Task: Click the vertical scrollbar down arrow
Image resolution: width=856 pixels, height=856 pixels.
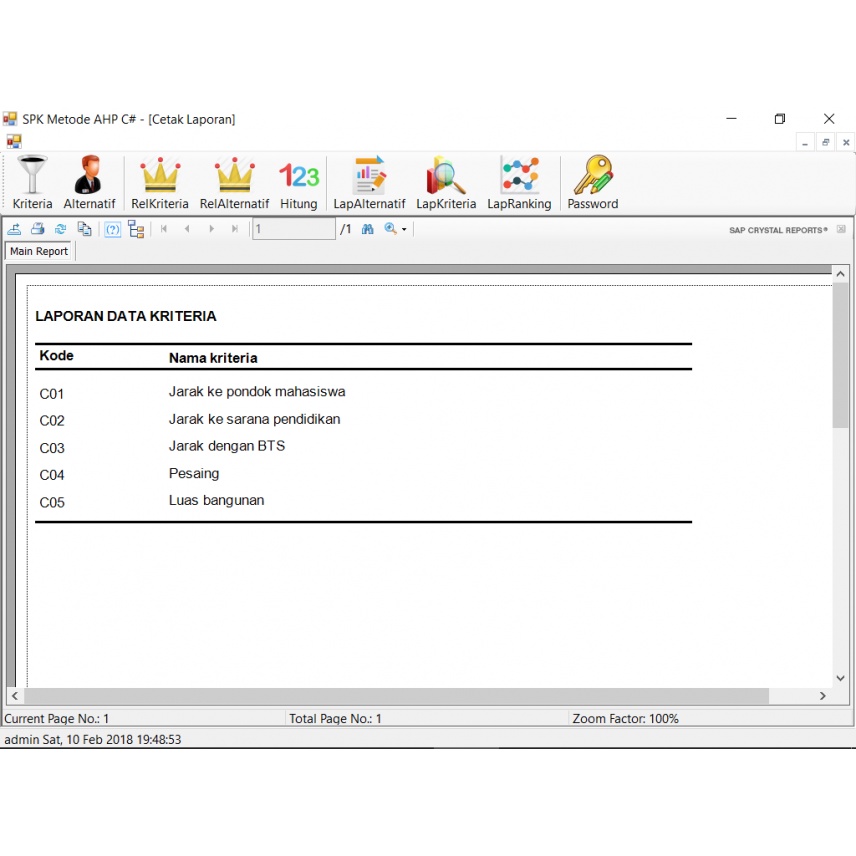Action: click(x=840, y=678)
